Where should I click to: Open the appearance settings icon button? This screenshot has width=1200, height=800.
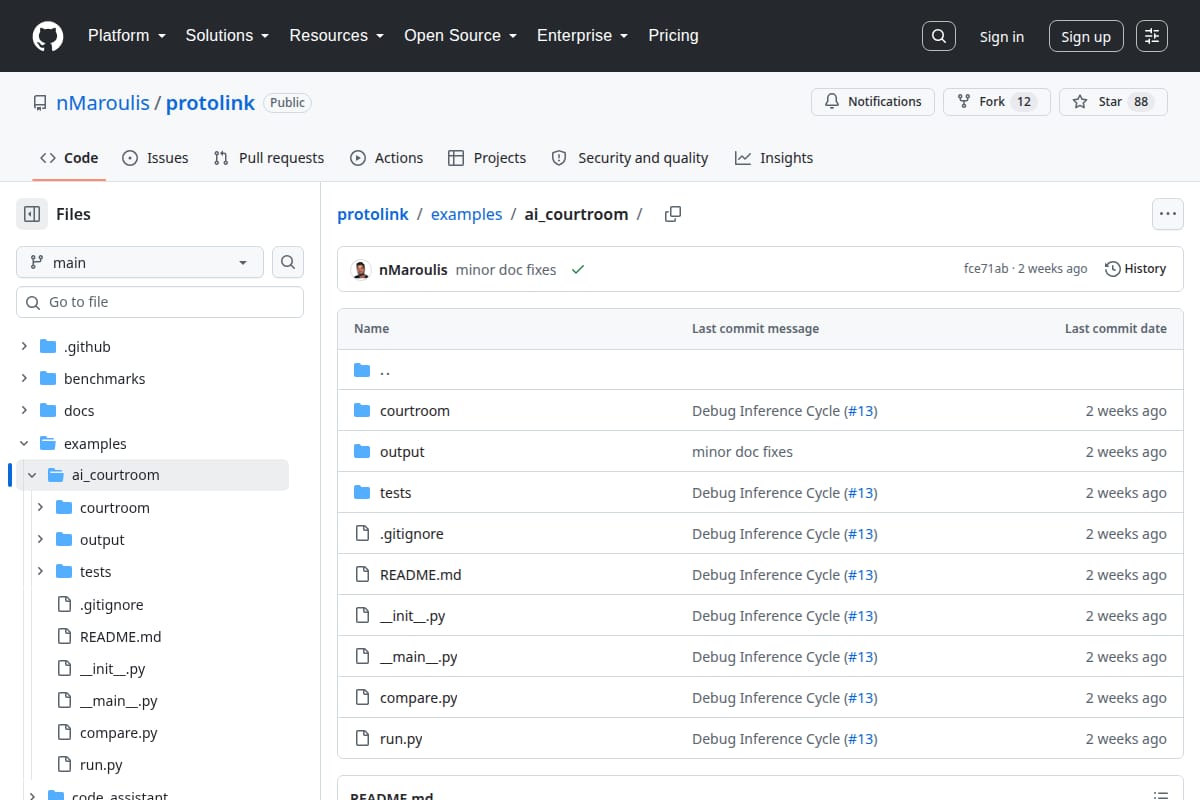pyautogui.click(x=1152, y=36)
